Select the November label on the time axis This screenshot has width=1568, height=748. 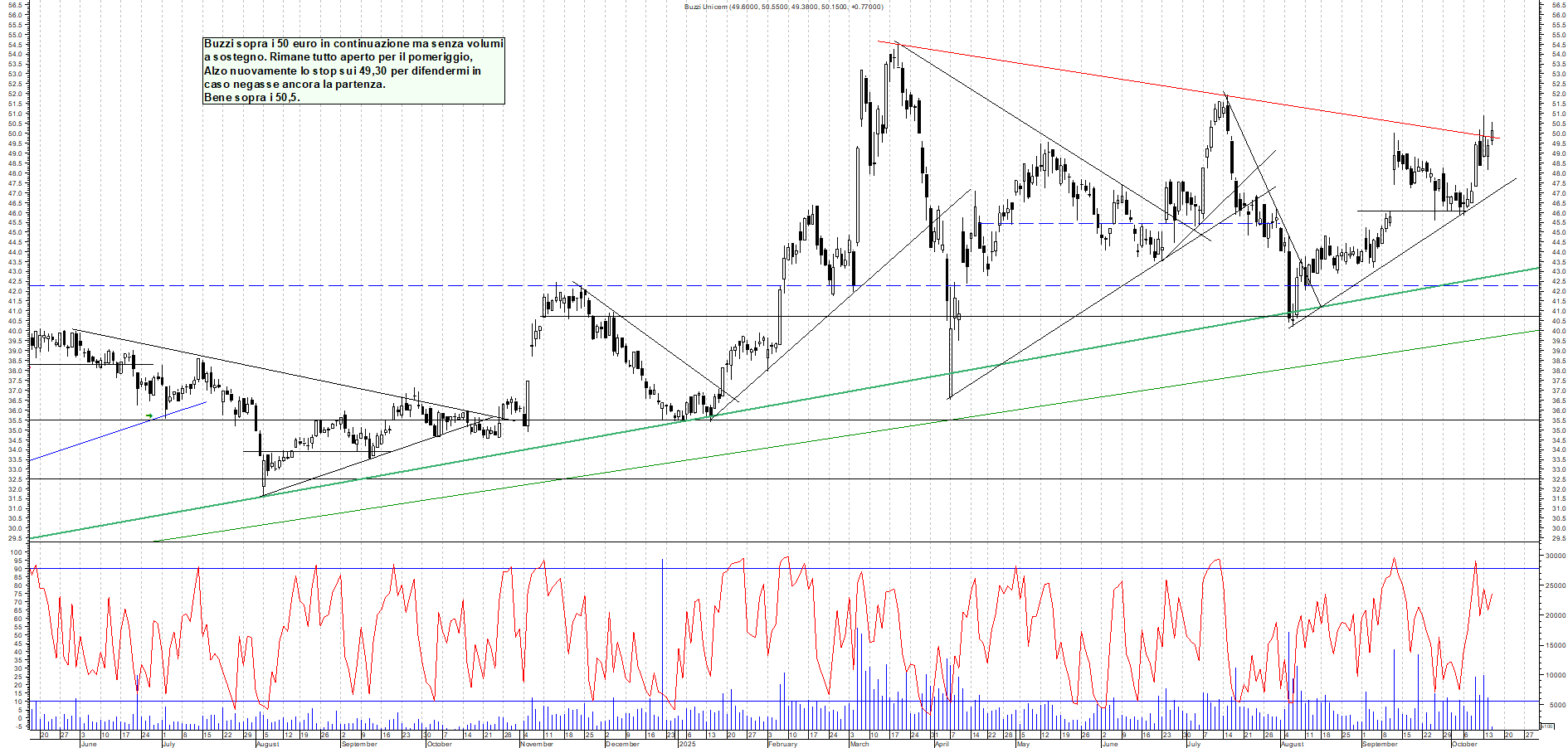pyautogui.click(x=537, y=744)
